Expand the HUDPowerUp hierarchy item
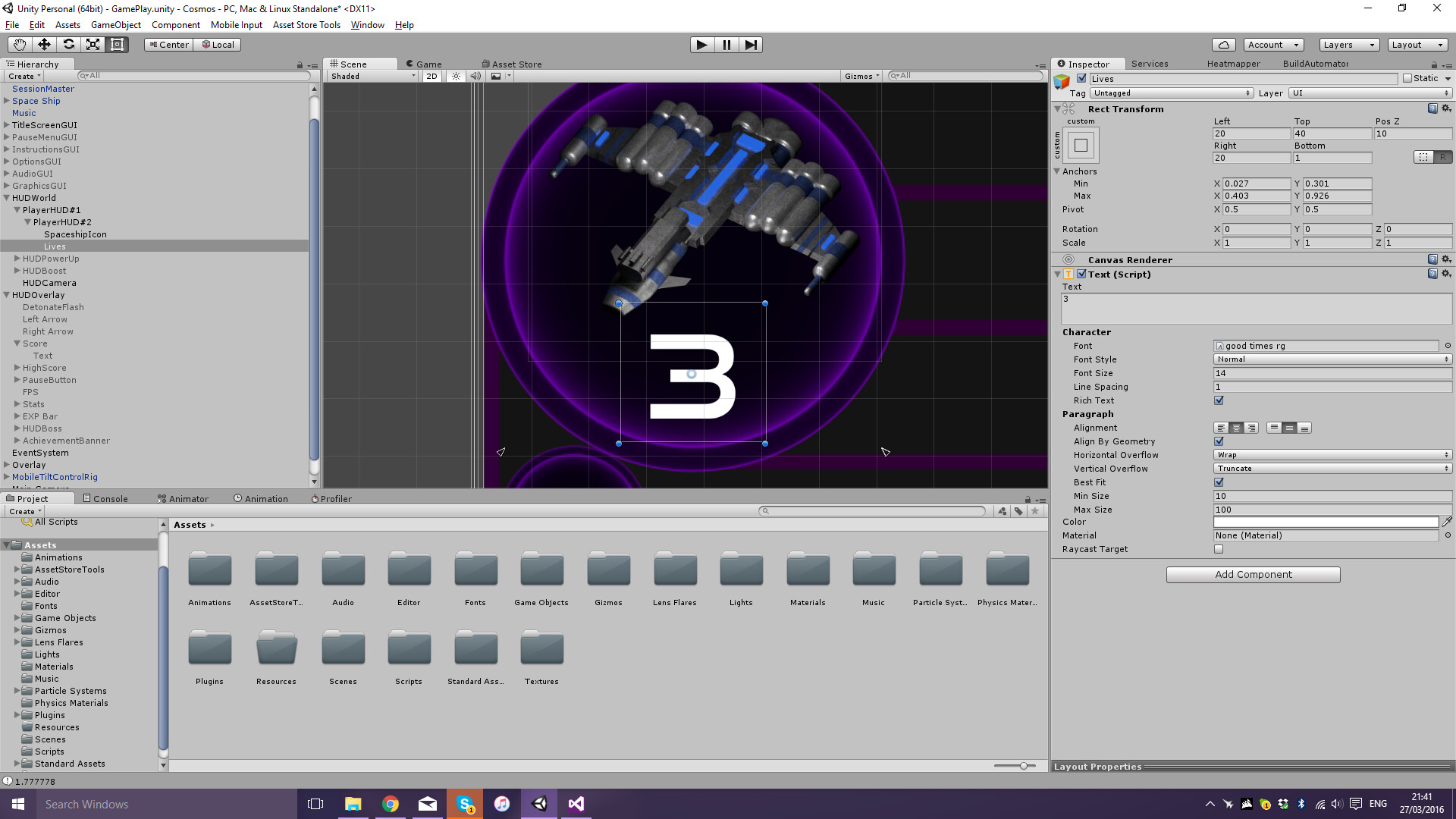 pos(17,259)
